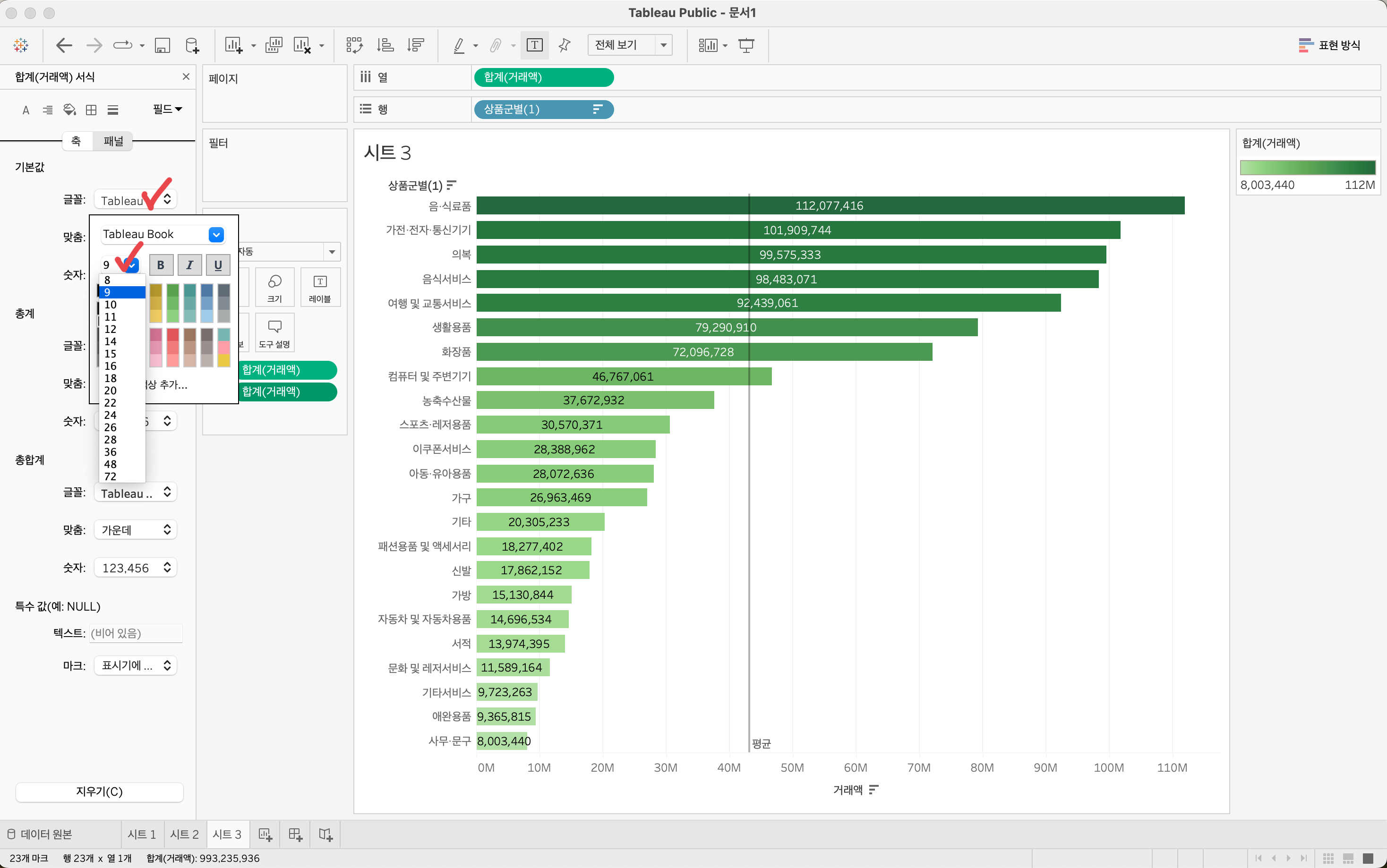Switch to the 축 tab
The height and width of the screenshot is (868, 1387).
[x=77, y=141]
